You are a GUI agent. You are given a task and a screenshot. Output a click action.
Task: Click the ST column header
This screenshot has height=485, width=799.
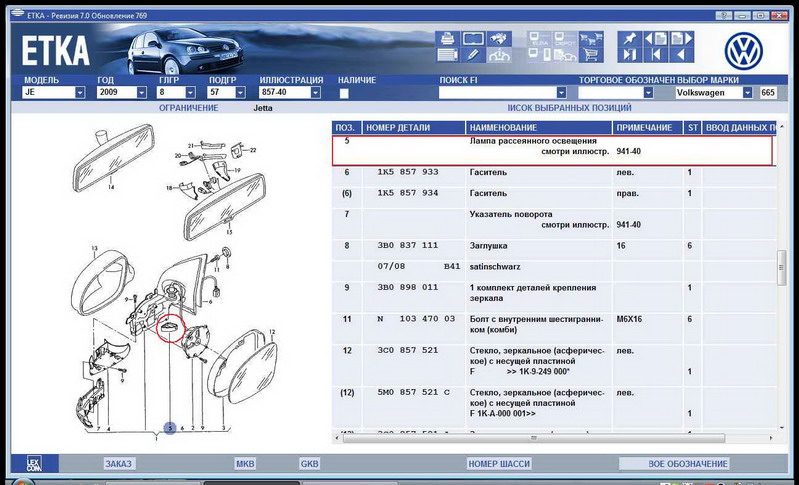693,128
